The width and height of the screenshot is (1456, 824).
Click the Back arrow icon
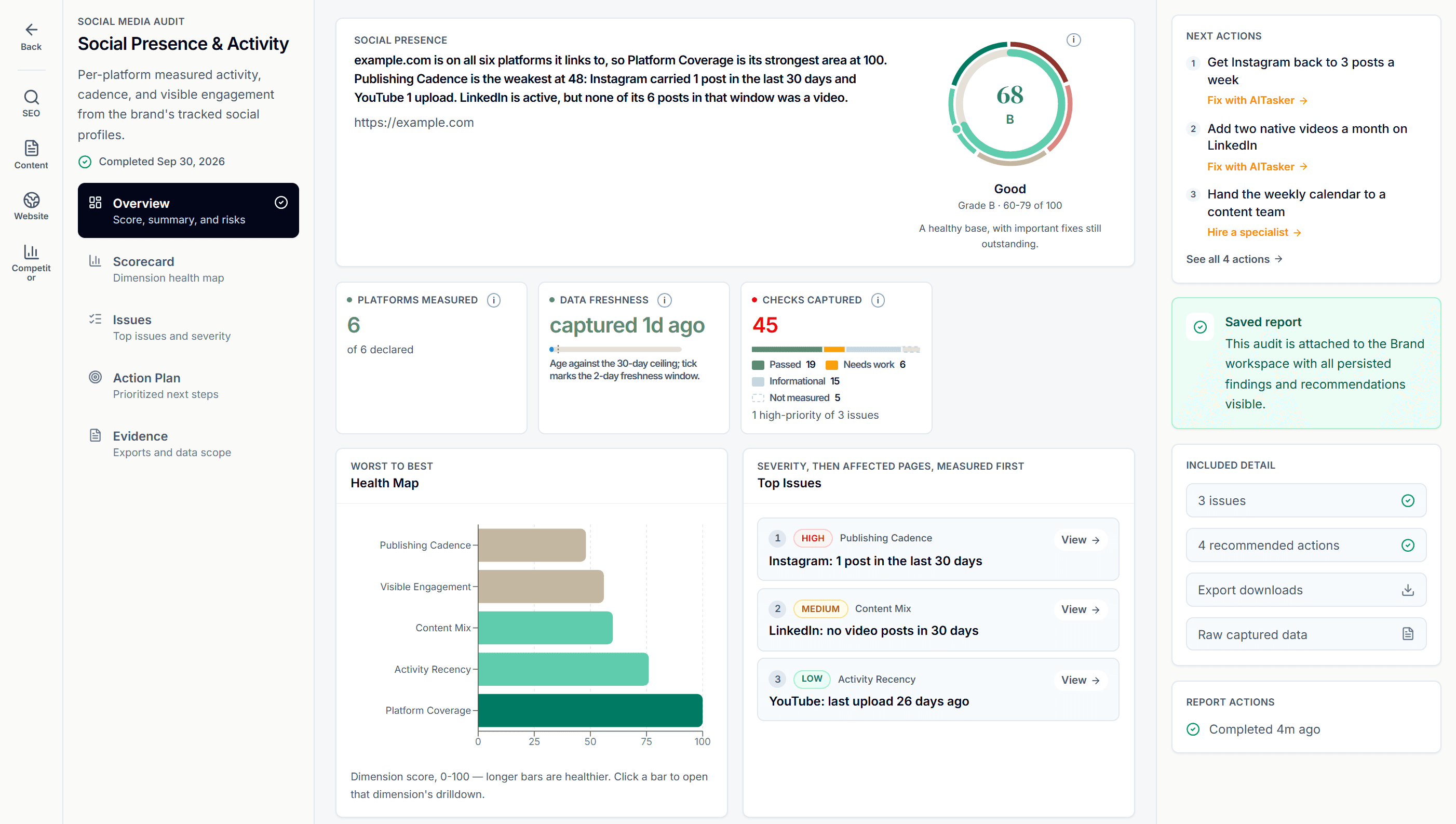(x=31, y=30)
